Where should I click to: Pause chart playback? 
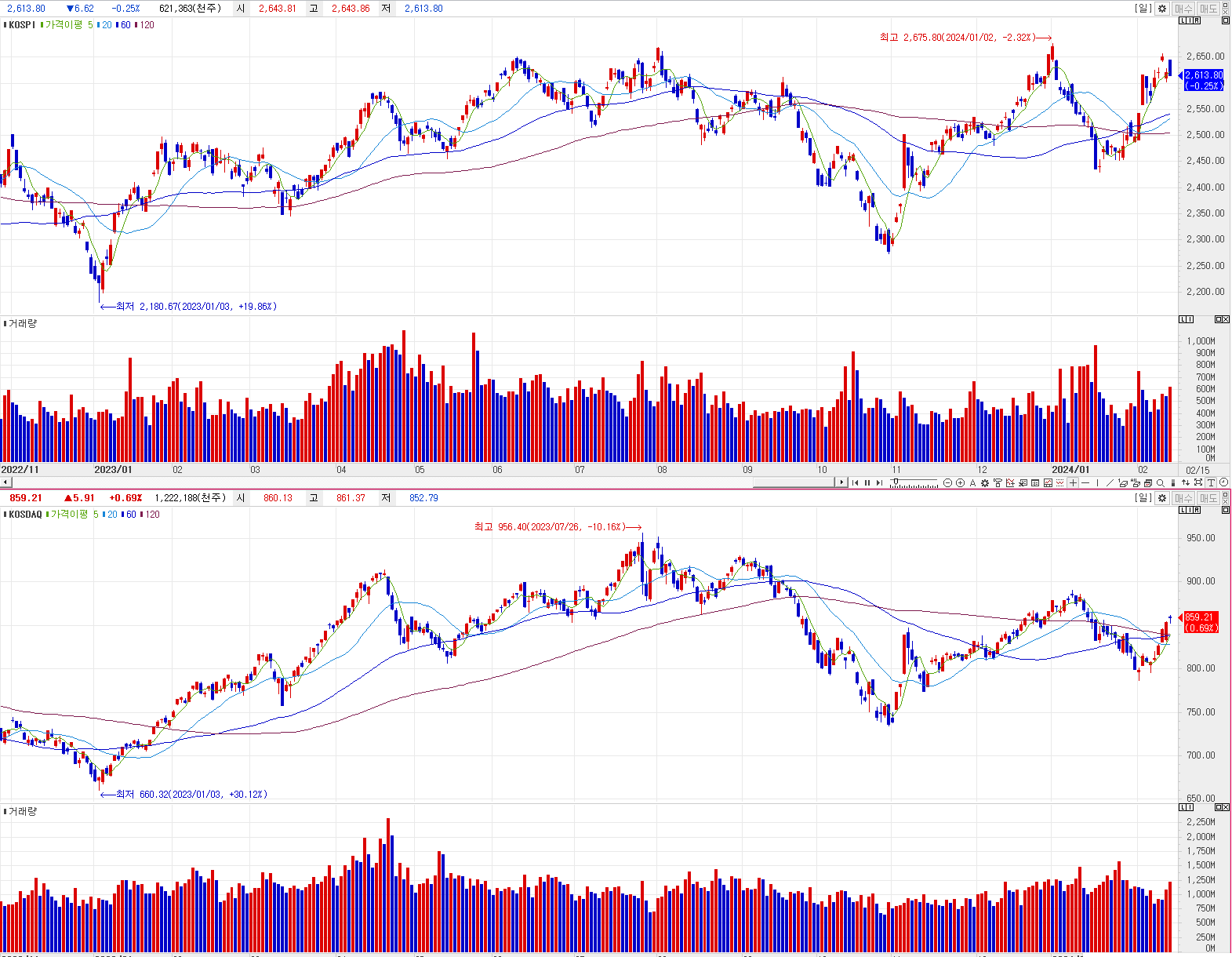tap(867, 482)
